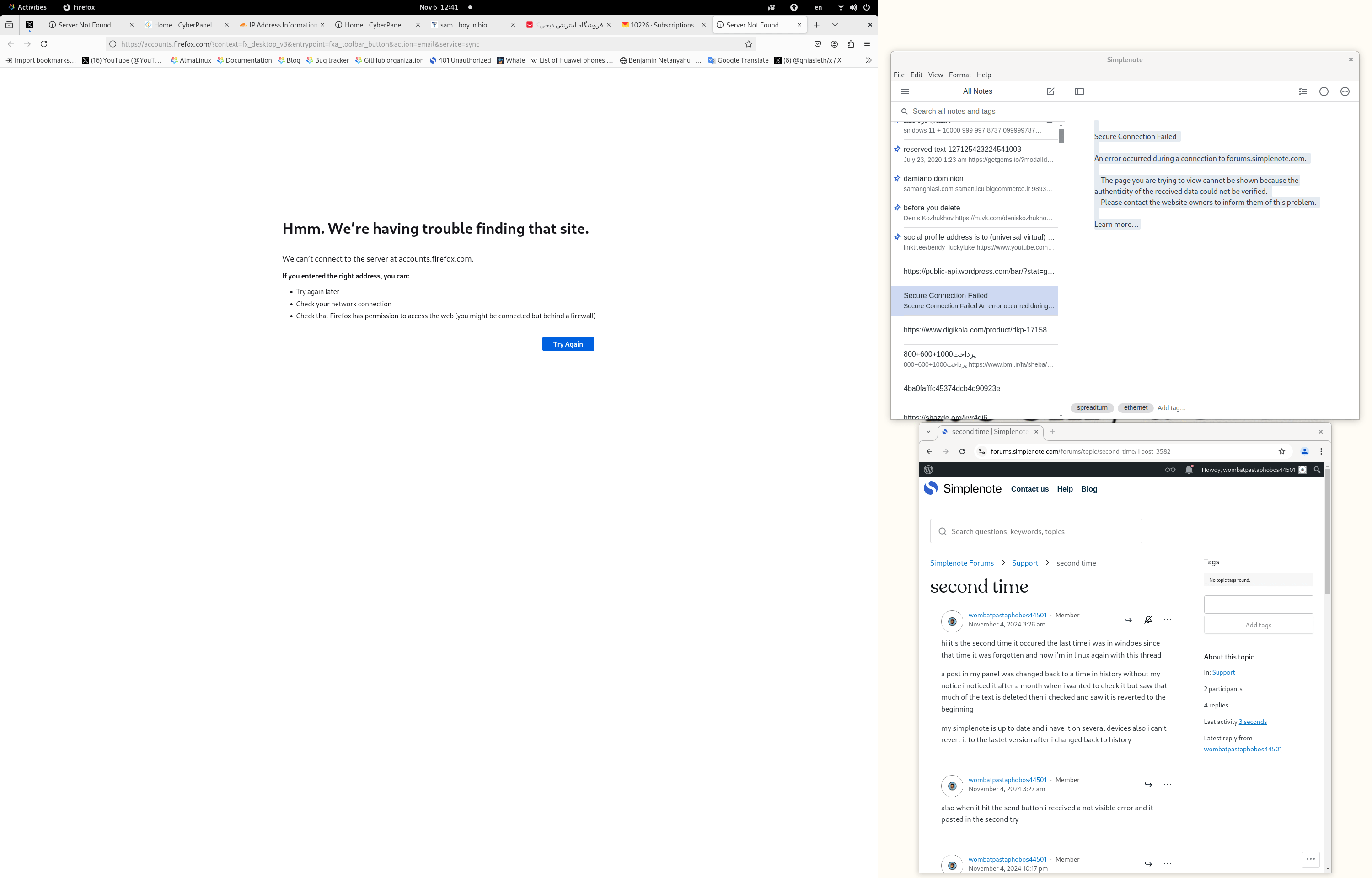The width and height of the screenshot is (1372, 878).
Task: Switch to the '10226 · Subscriptions' Firefox tab
Action: pyautogui.click(x=663, y=25)
